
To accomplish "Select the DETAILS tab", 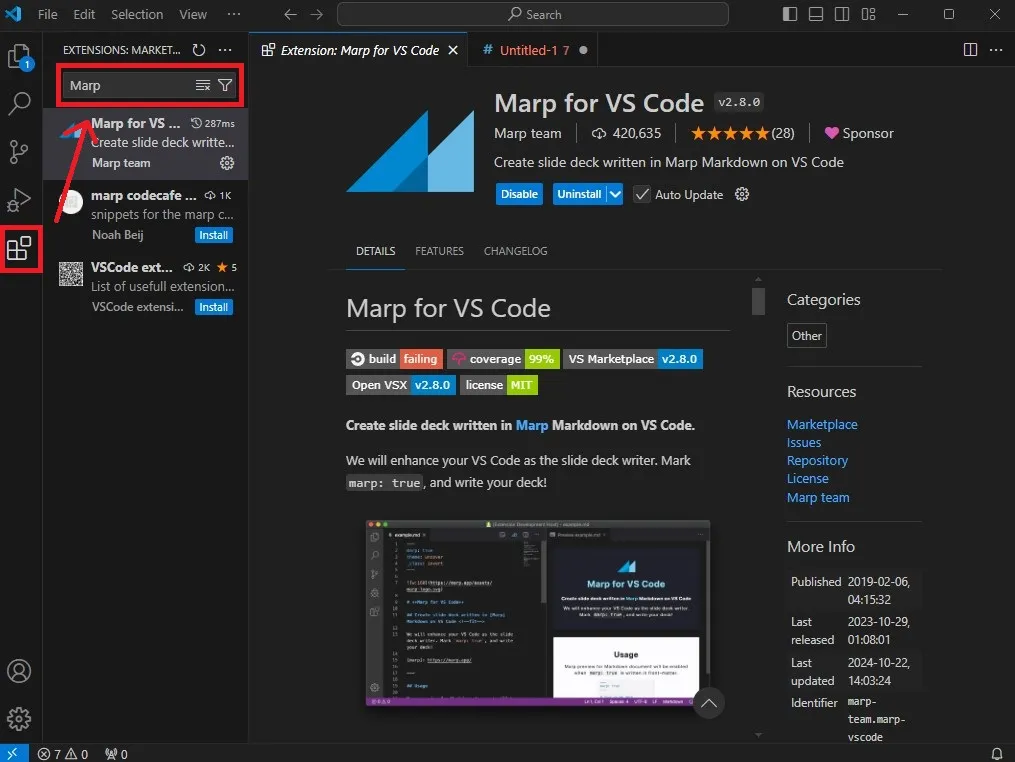I will click(375, 251).
